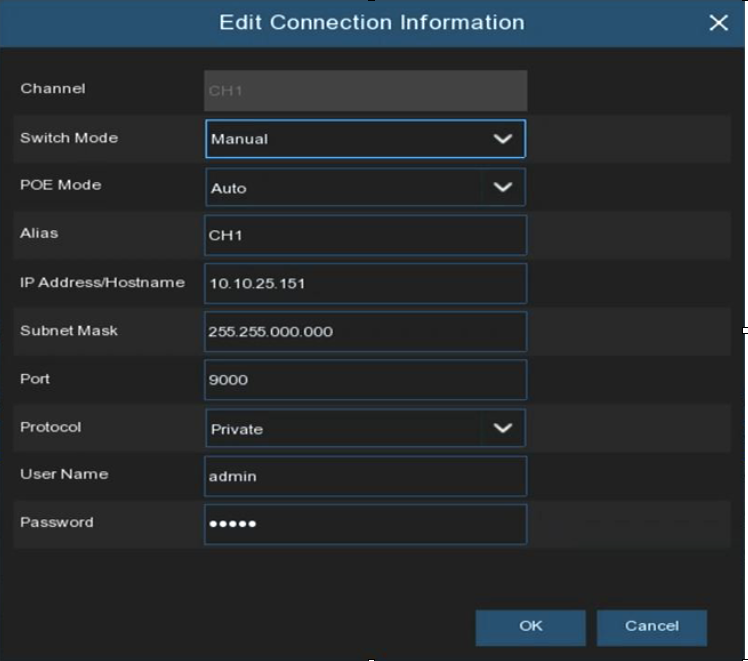This screenshot has height=661, width=748.
Task: Click the Password label text
Action: point(56,522)
